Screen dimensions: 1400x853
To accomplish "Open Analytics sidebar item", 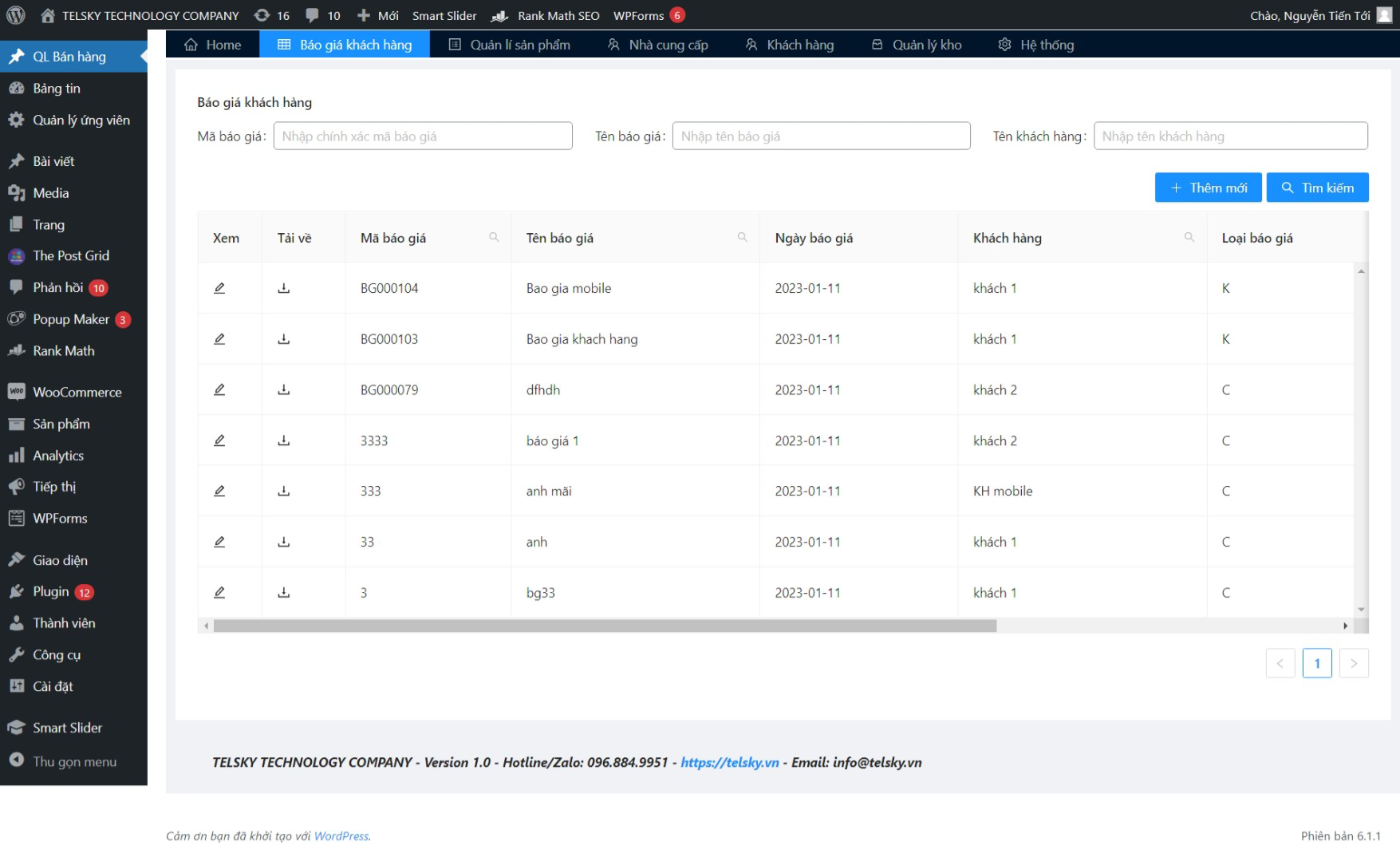I will (x=73, y=456).
